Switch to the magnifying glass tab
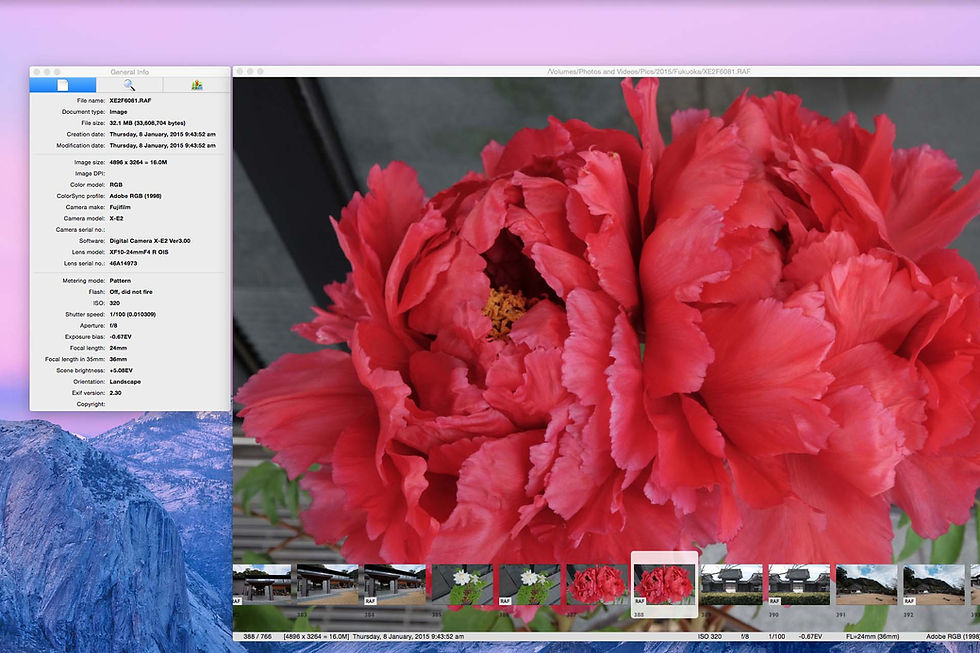980x653 pixels. point(129,85)
